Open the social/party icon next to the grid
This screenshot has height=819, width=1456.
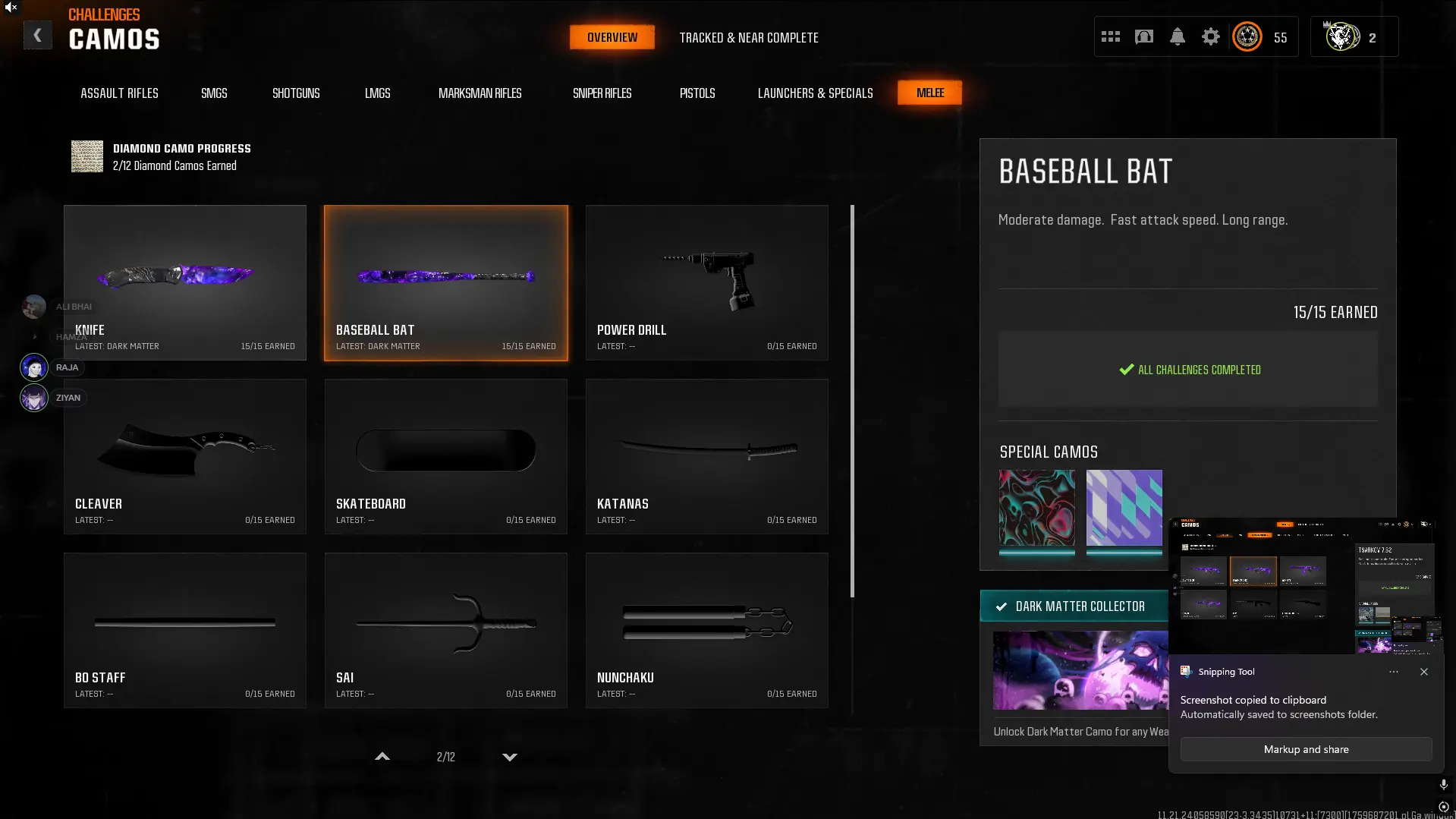(1144, 36)
